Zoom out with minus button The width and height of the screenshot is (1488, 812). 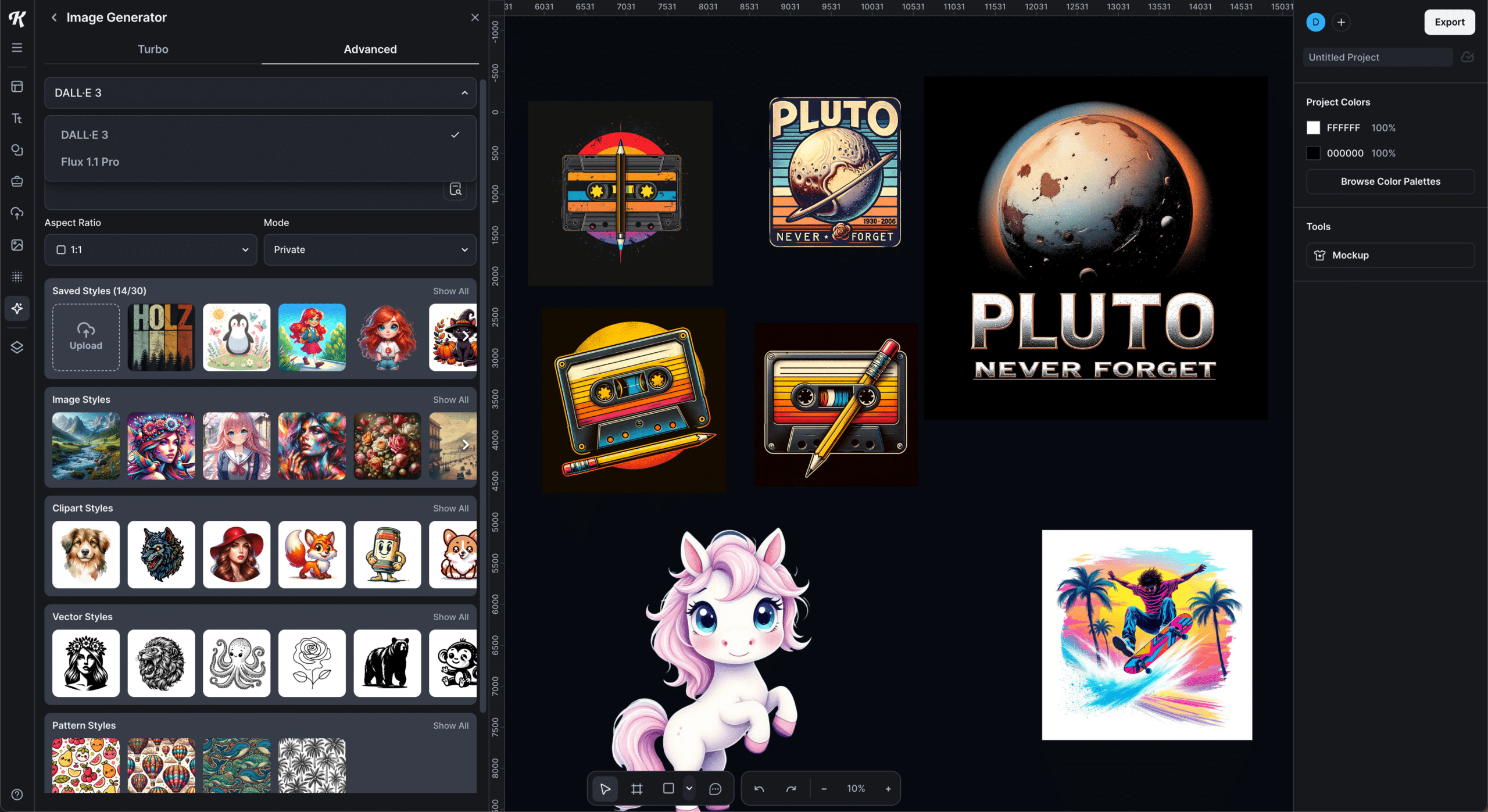(824, 789)
